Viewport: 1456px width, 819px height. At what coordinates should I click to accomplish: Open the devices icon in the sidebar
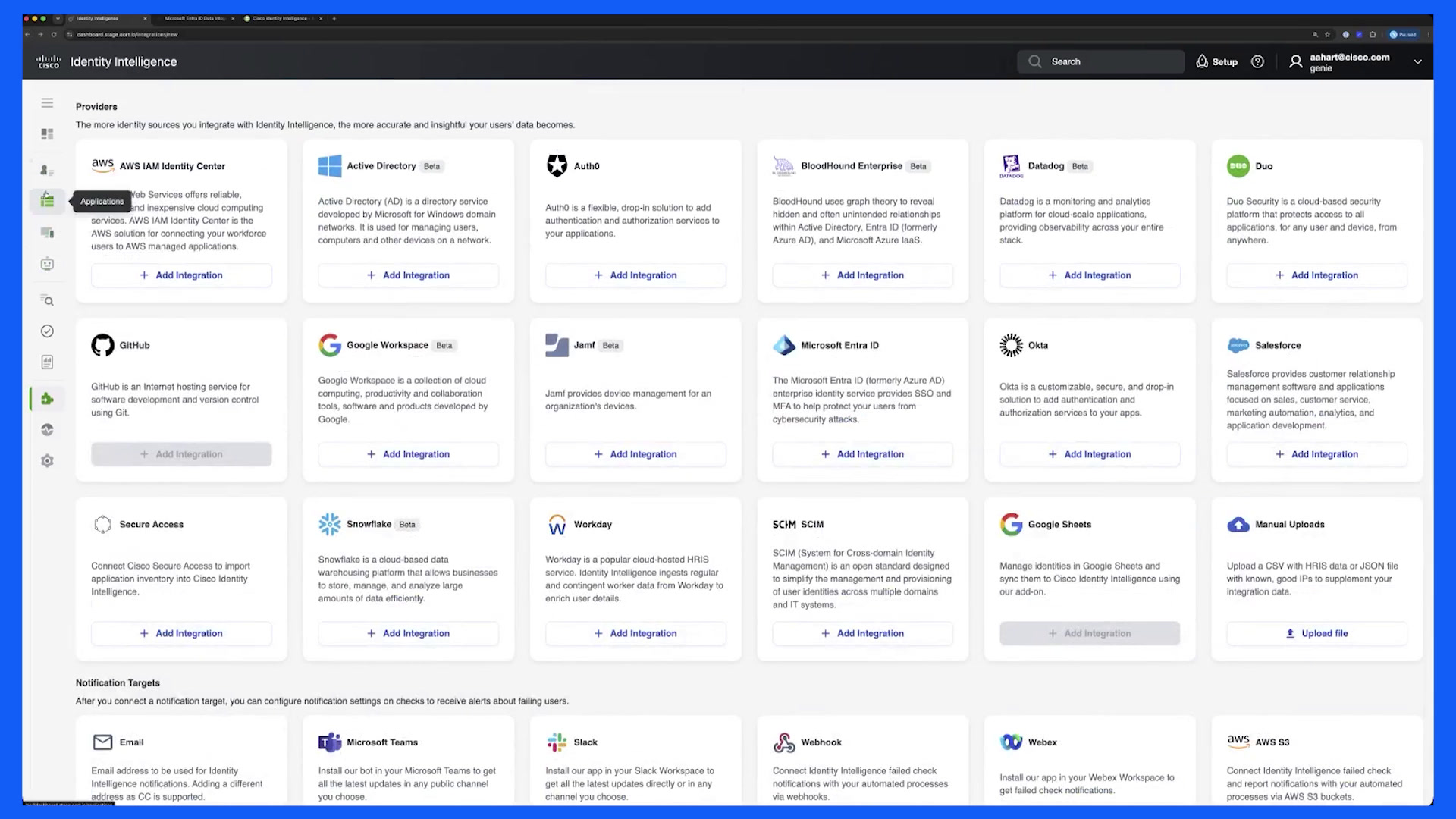click(47, 232)
